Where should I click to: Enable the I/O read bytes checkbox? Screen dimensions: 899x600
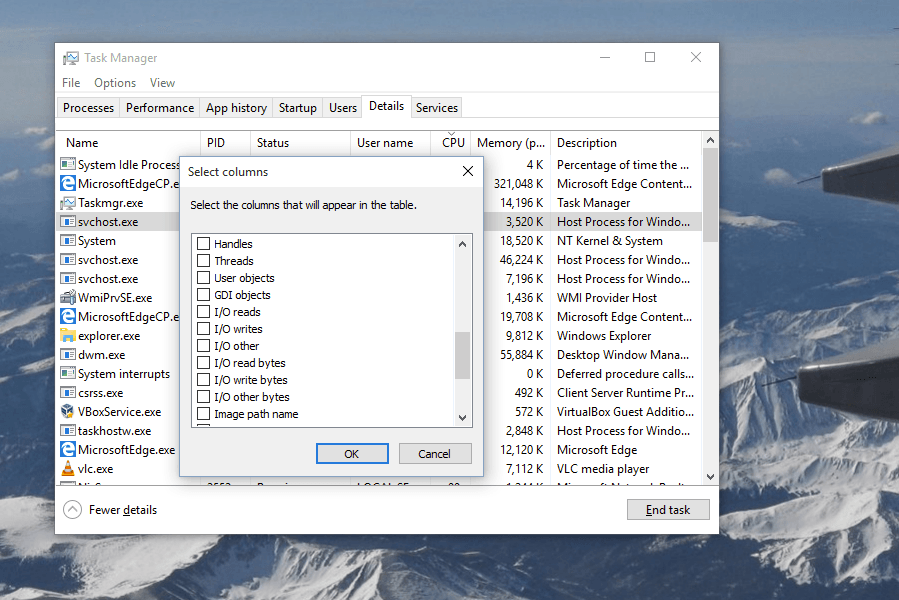204,363
